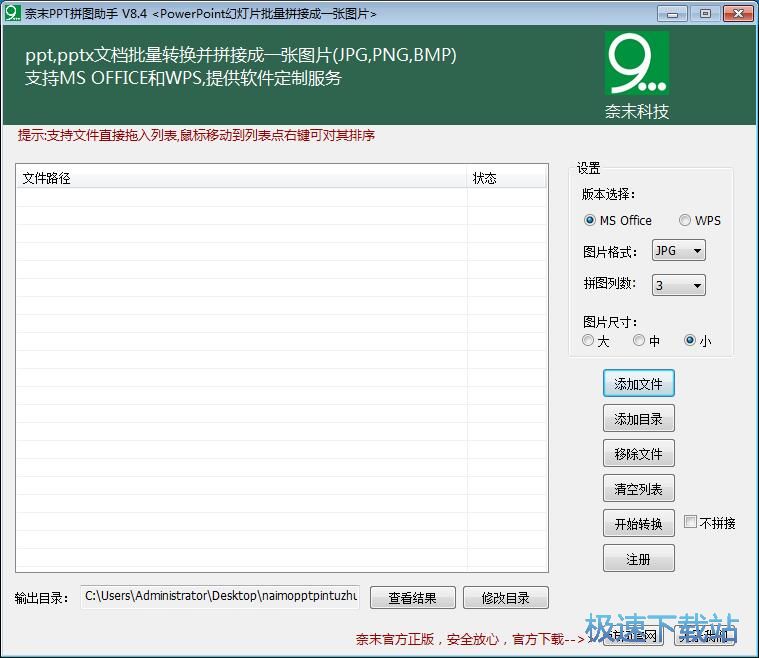Choose 中 image size
Image resolution: width=759 pixels, height=658 pixels.
pyautogui.click(x=647, y=341)
